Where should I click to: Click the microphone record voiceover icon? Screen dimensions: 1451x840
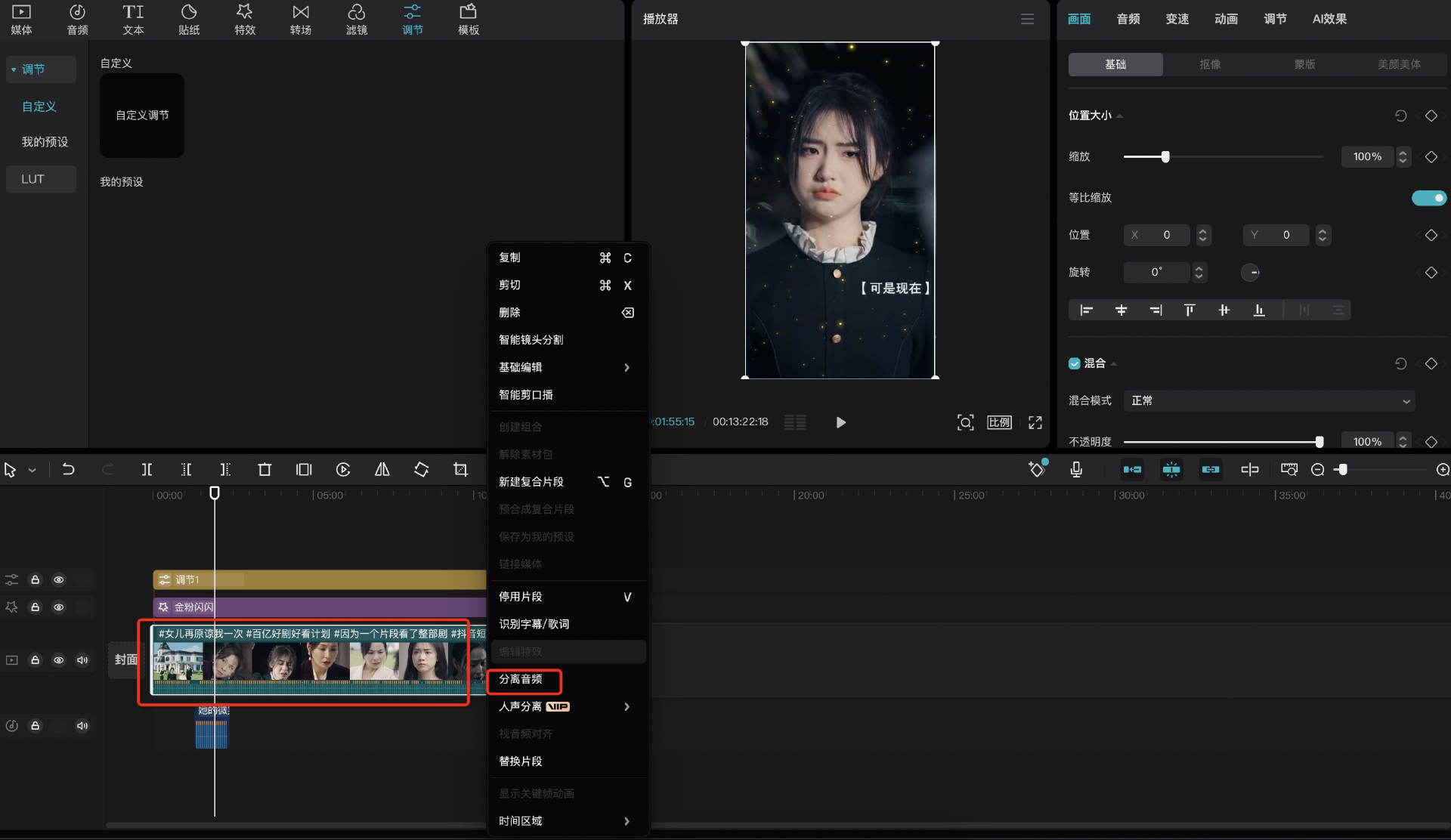click(1076, 469)
